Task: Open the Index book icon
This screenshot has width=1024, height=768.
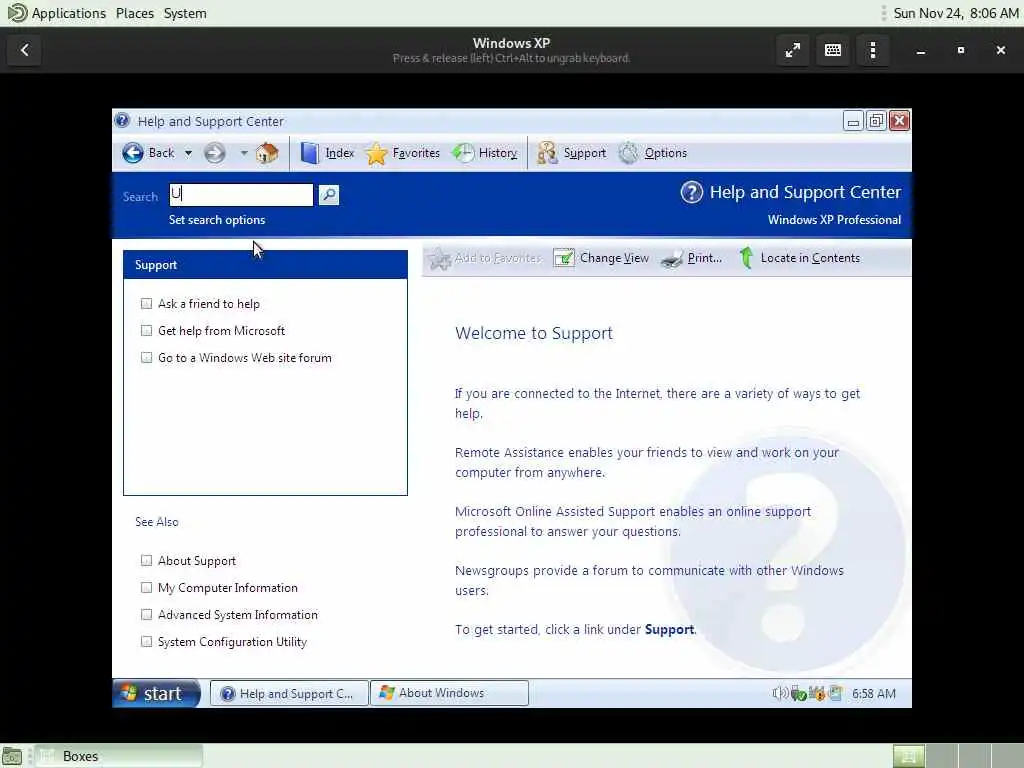Action: point(310,153)
